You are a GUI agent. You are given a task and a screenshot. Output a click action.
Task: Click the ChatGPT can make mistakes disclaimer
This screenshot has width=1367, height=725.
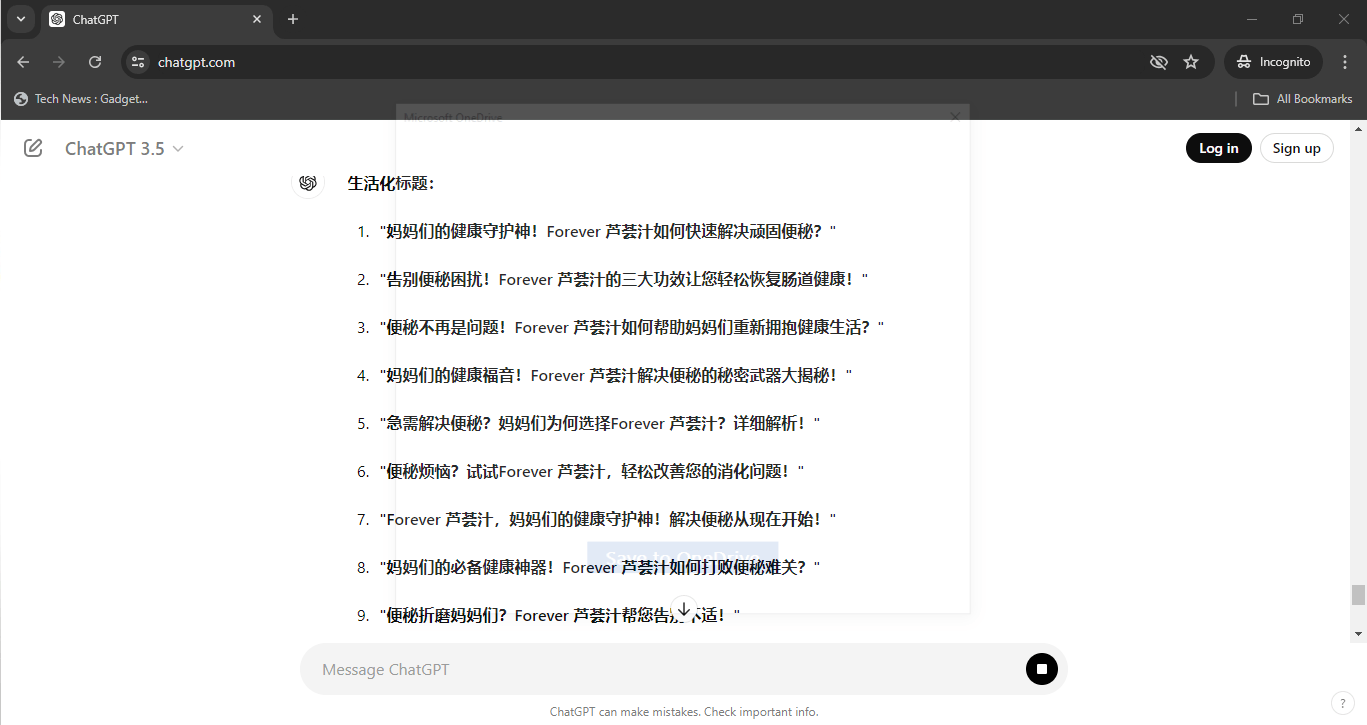[684, 712]
